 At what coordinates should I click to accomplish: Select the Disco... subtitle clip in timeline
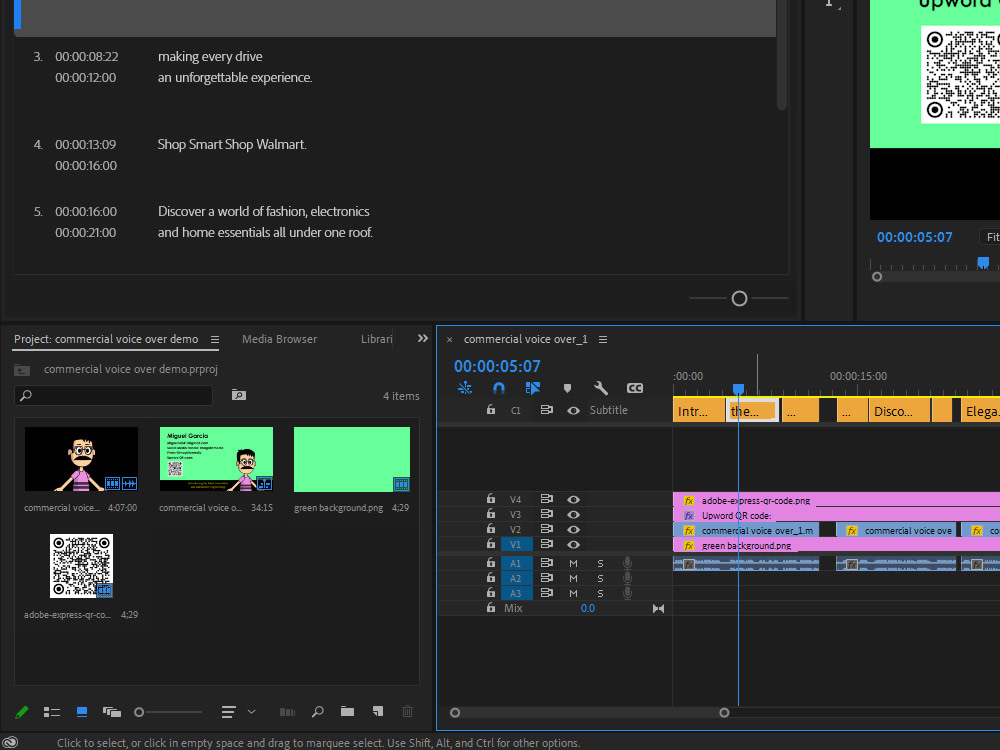pyautogui.click(x=899, y=411)
